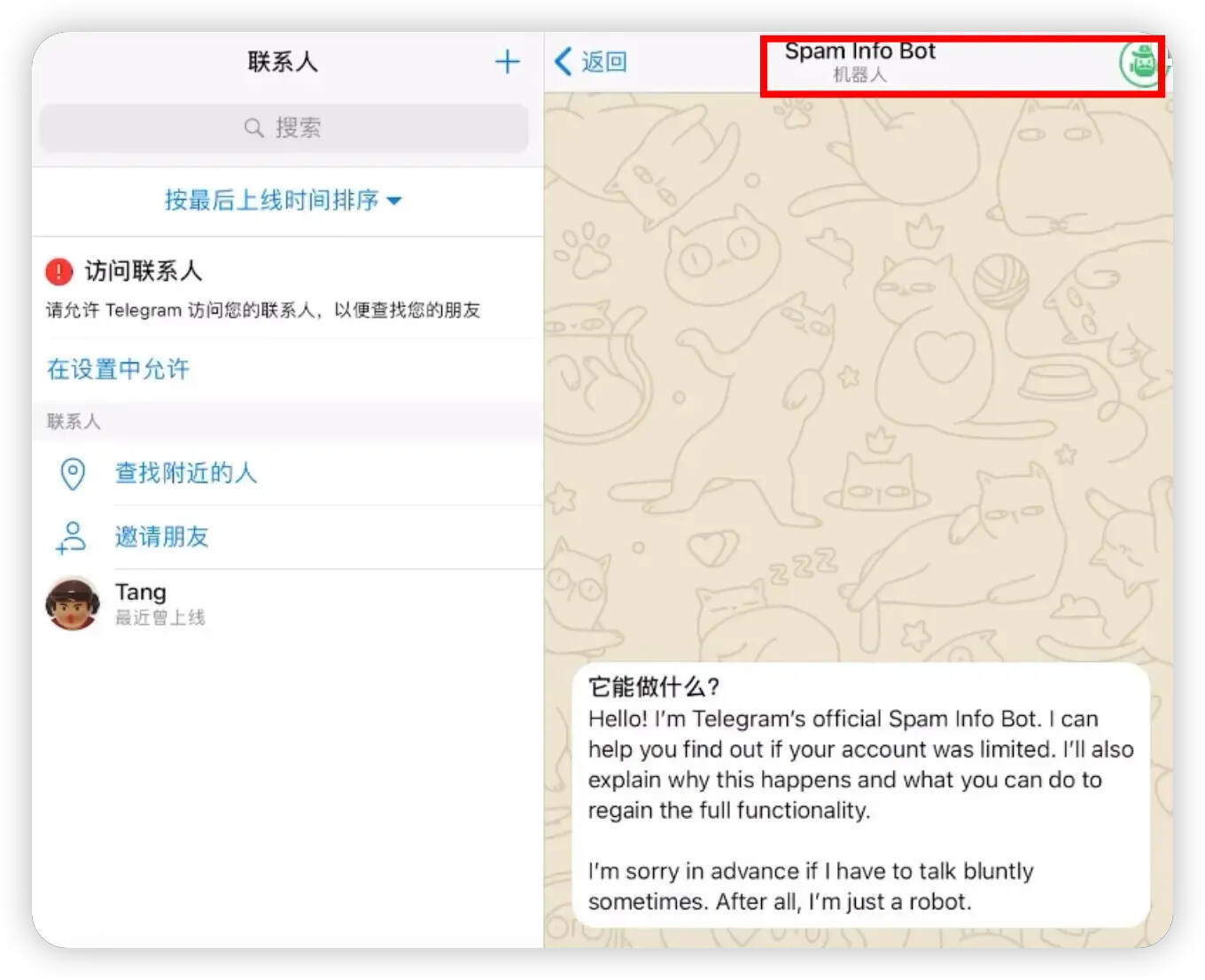The height and width of the screenshot is (980, 1205).
Task: Click the 访问联系人 heading
Action: point(144,271)
